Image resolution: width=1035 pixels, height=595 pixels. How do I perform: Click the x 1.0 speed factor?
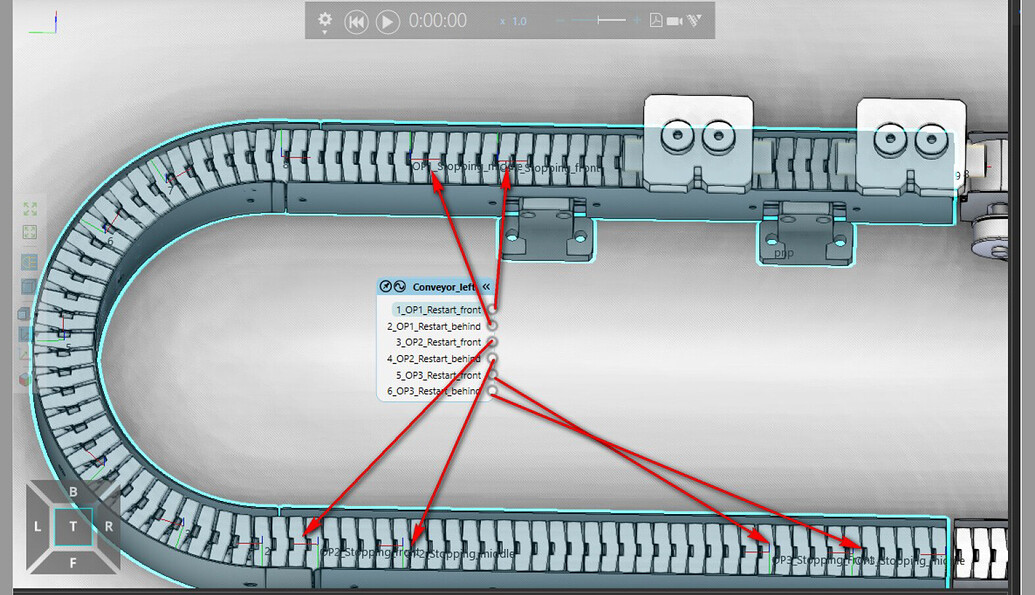click(x=514, y=21)
